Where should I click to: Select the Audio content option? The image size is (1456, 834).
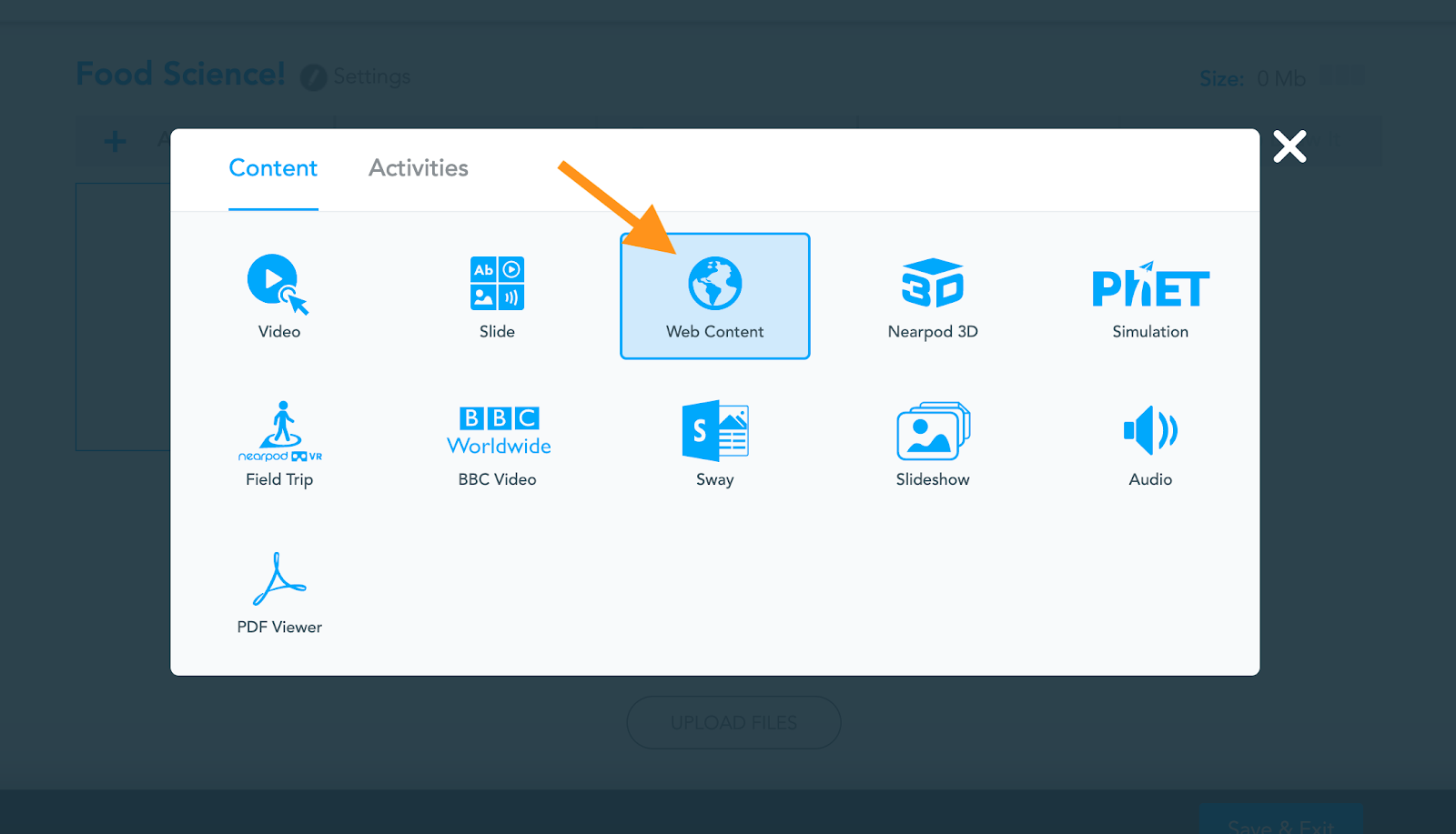[x=1150, y=445]
